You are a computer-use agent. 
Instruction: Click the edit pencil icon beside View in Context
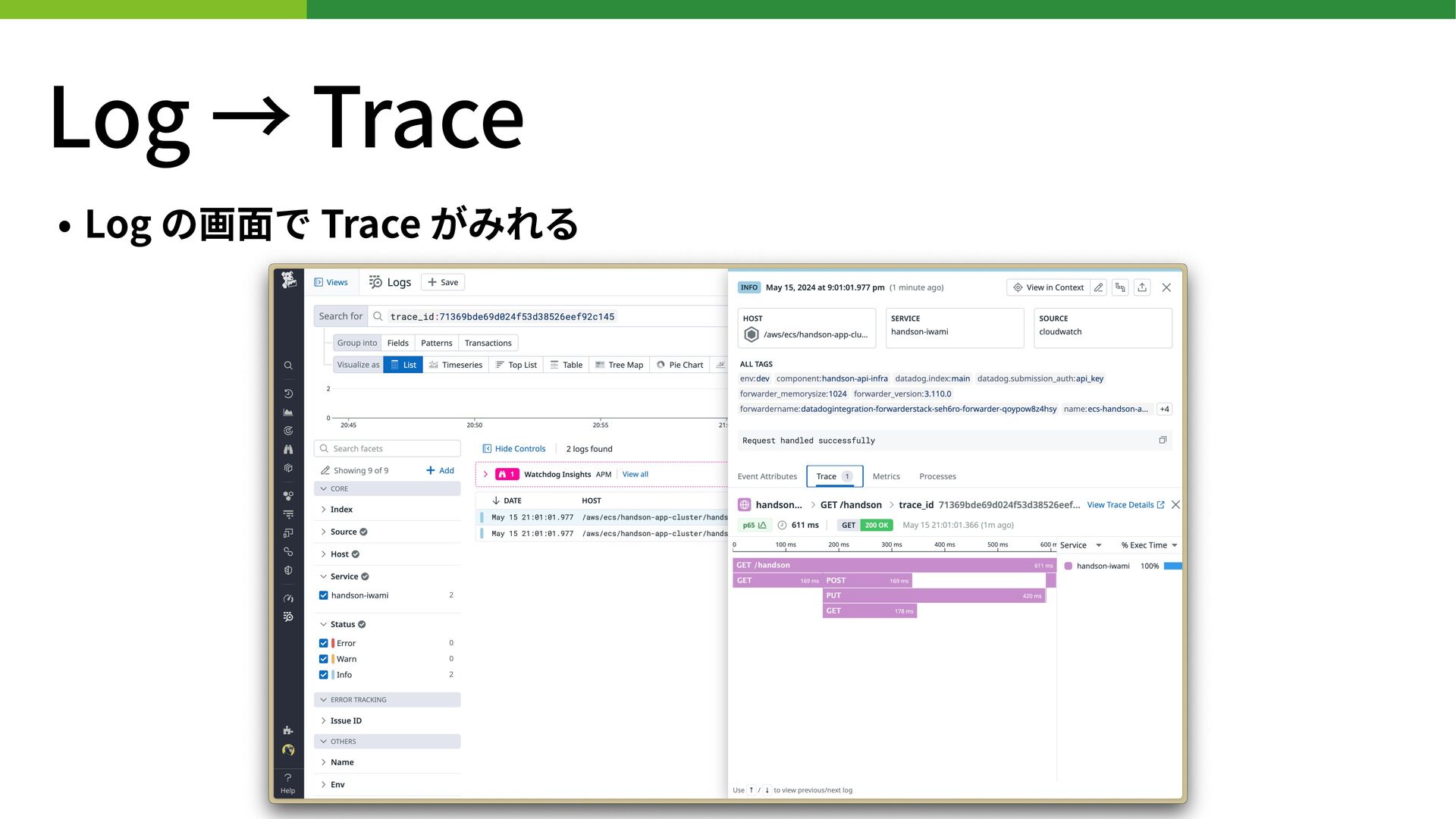[1098, 287]
